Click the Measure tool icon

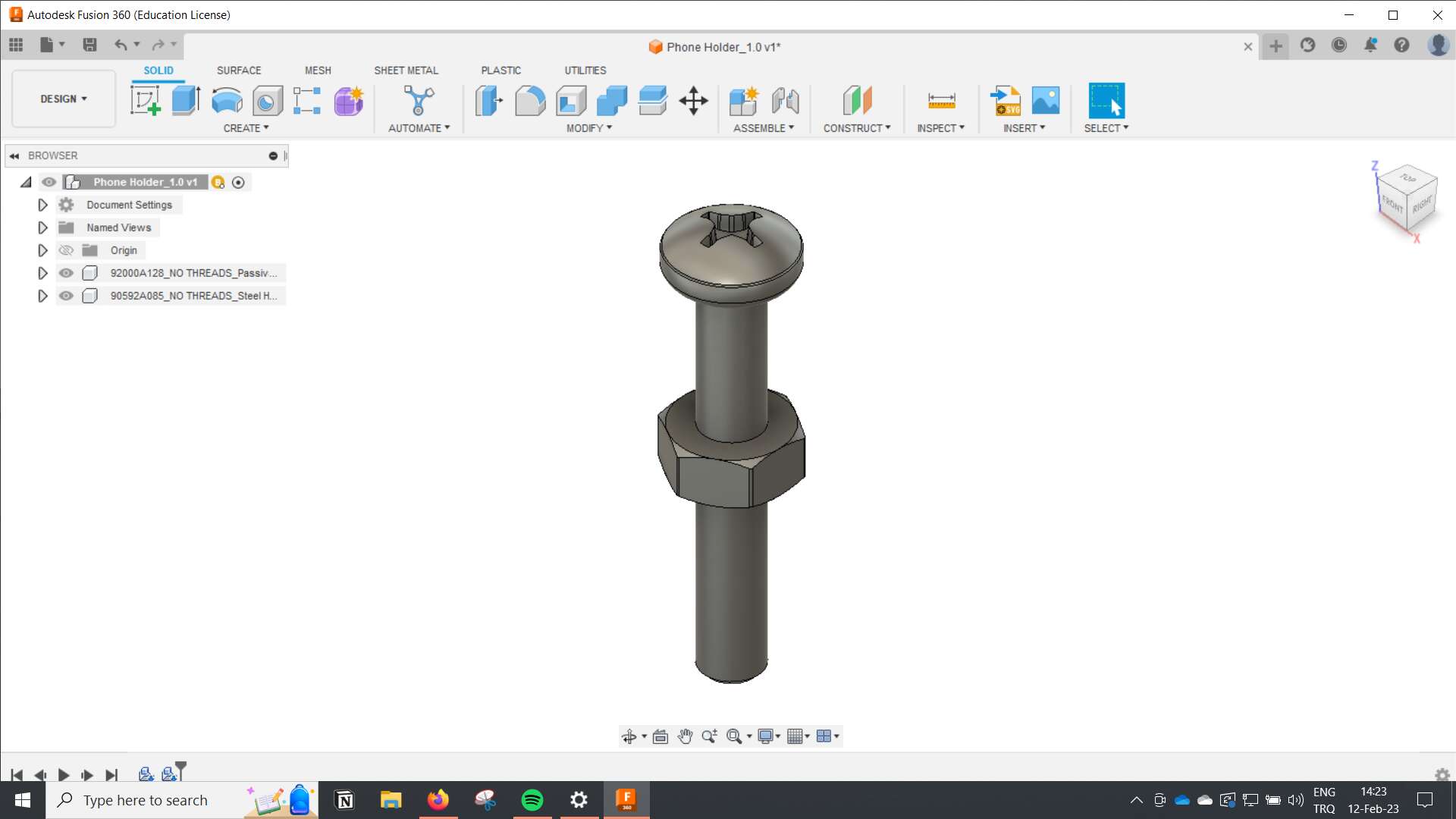click(x=941, y=100)
